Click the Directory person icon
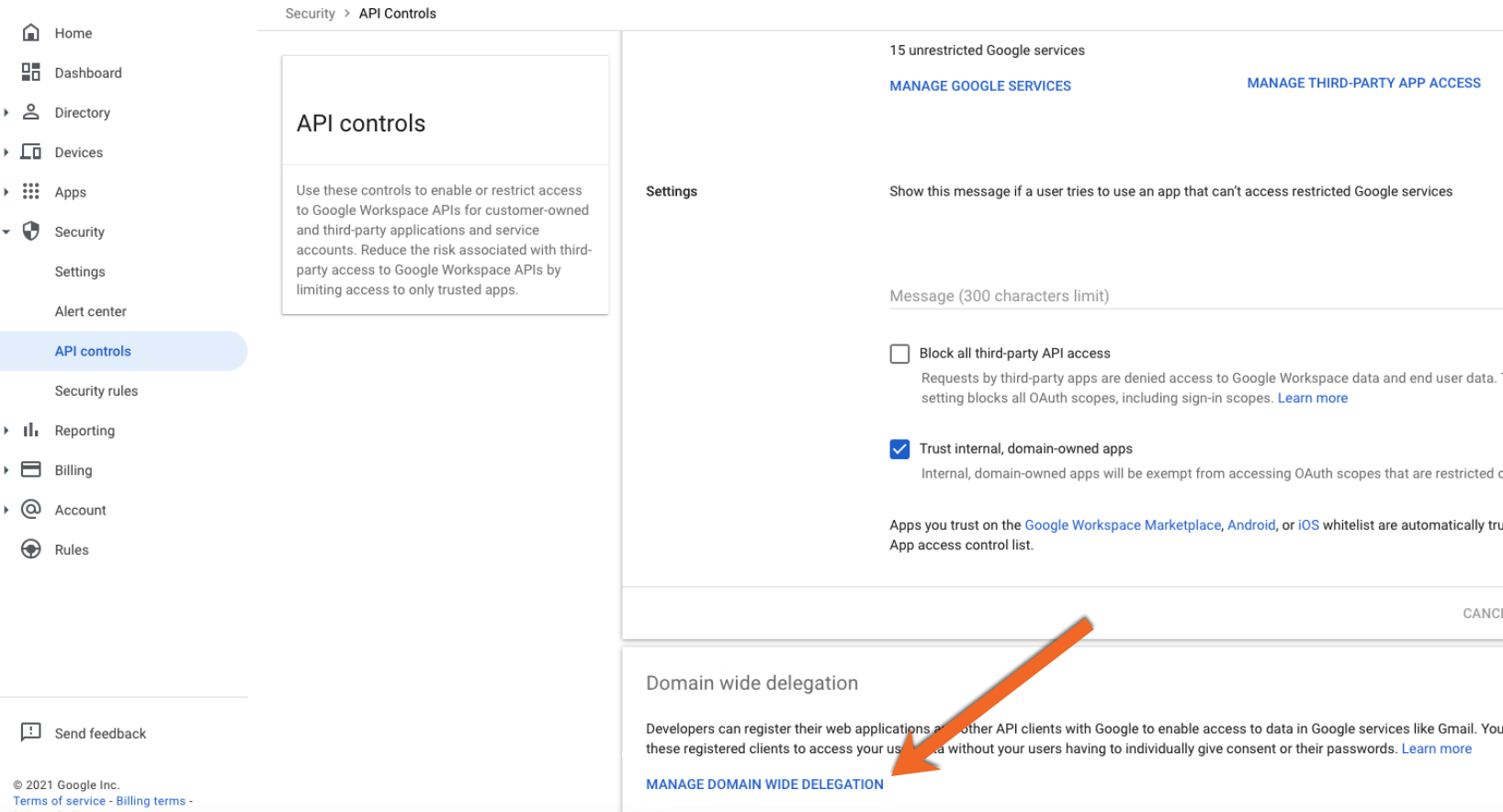The image size is (1503, 812). [x=31, y=112]
